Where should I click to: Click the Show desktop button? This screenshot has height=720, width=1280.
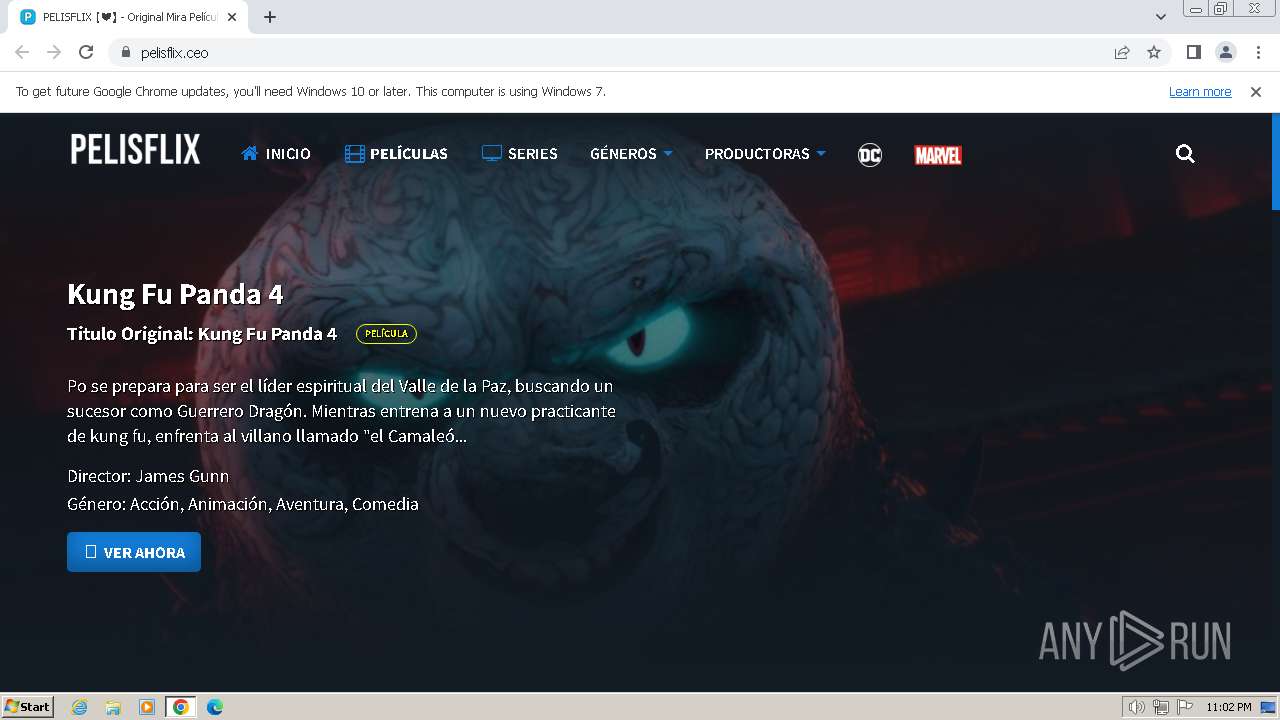[1269, 707]
